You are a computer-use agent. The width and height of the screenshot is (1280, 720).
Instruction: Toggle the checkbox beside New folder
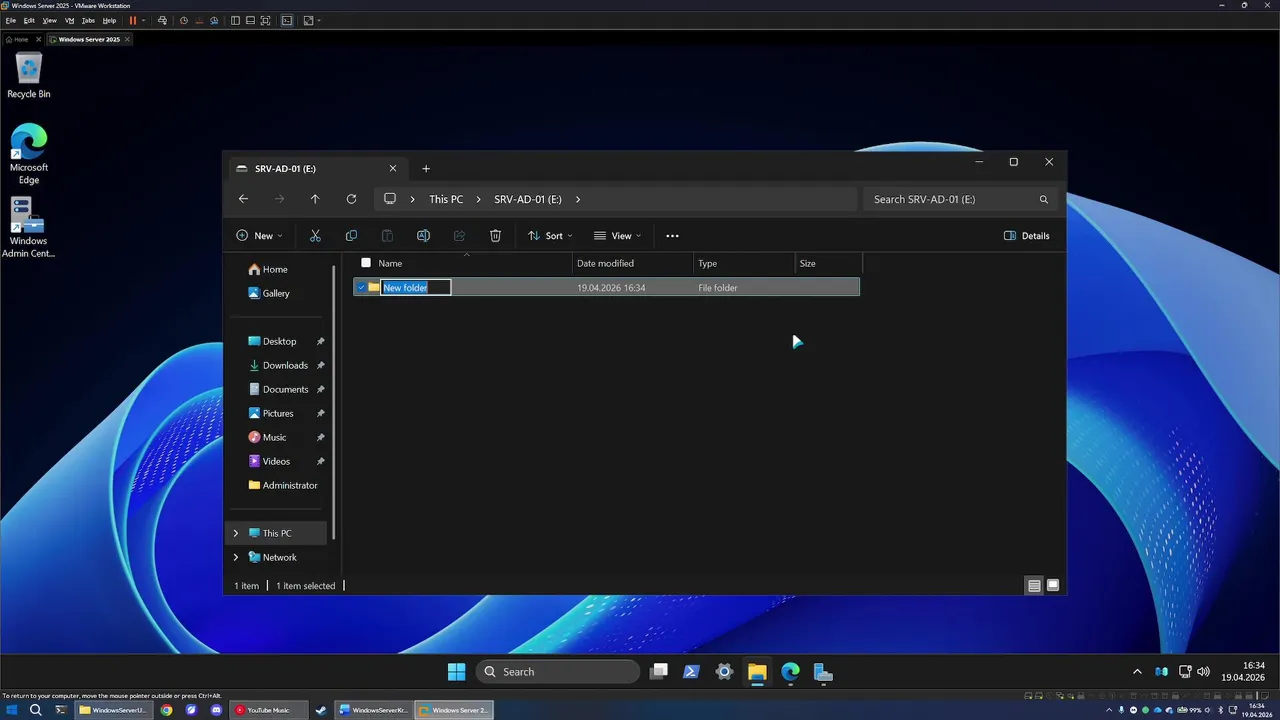(361, 288)
